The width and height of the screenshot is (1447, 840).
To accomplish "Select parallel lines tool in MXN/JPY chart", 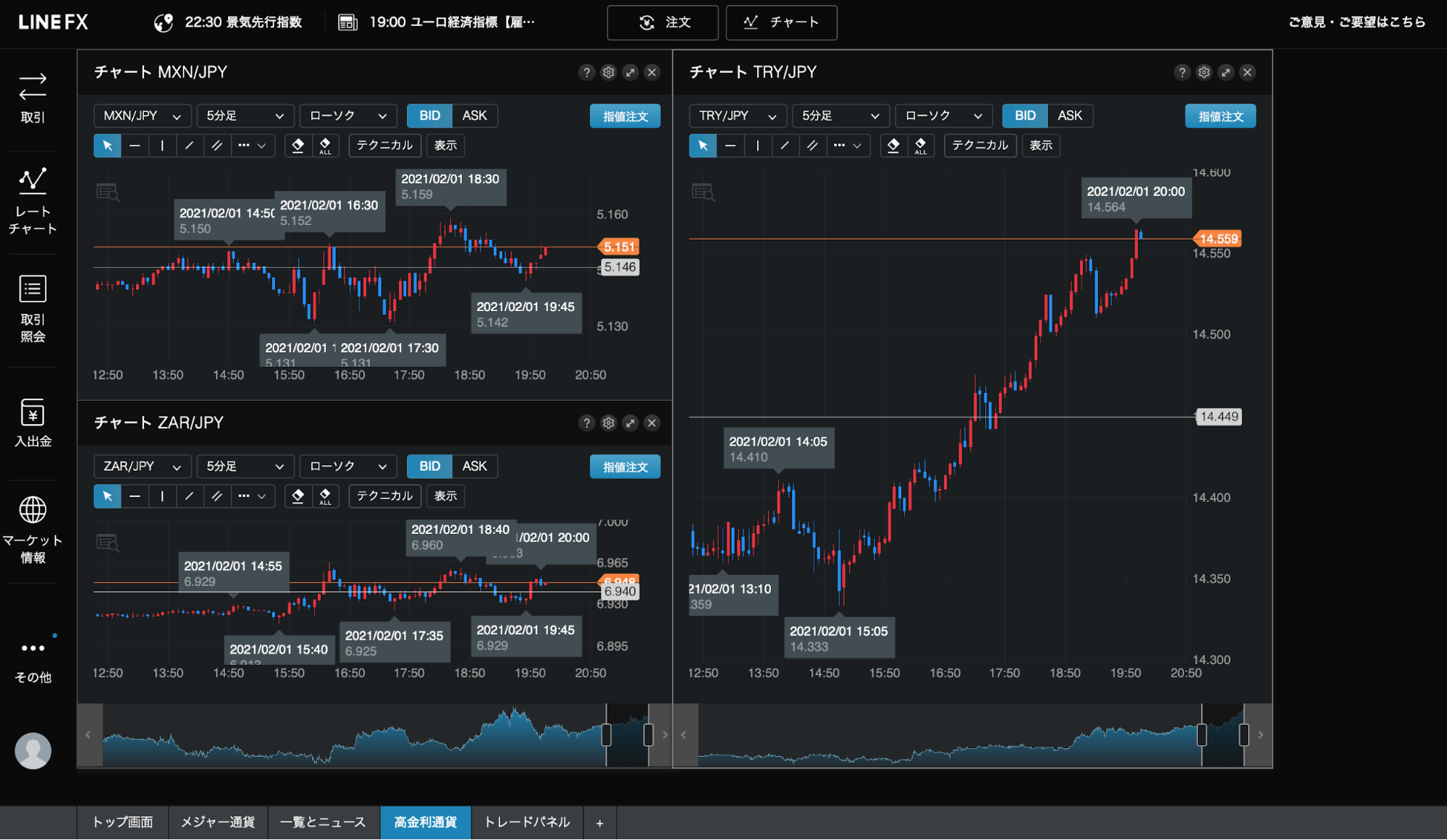I will [x=217, y=145].
